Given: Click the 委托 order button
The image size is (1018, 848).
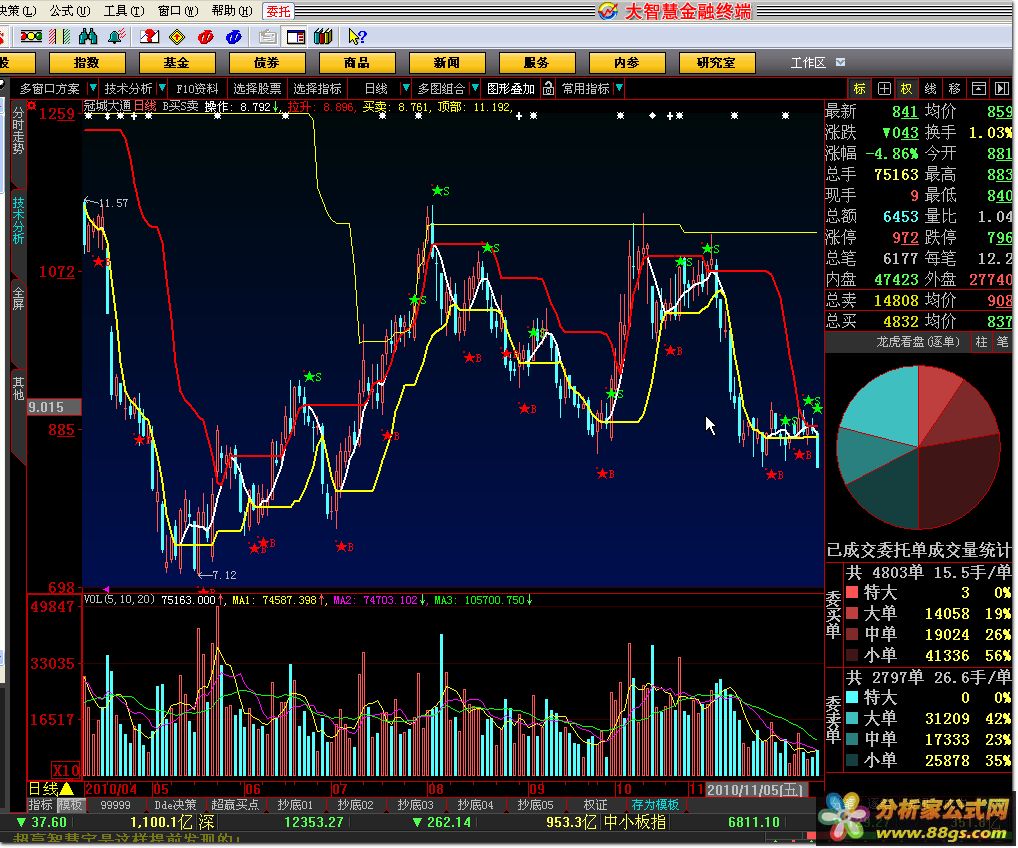Looking at the screenshot, I should click(279, 11).
